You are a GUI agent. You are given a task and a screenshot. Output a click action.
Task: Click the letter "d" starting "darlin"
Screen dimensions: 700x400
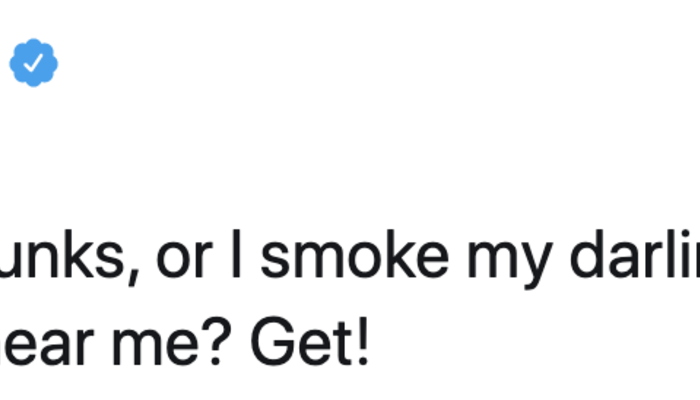click(586, 258)
